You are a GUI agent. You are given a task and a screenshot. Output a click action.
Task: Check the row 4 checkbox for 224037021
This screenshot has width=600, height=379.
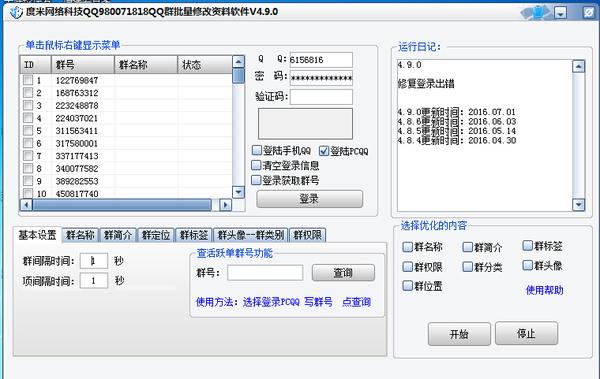coord(28,118)
